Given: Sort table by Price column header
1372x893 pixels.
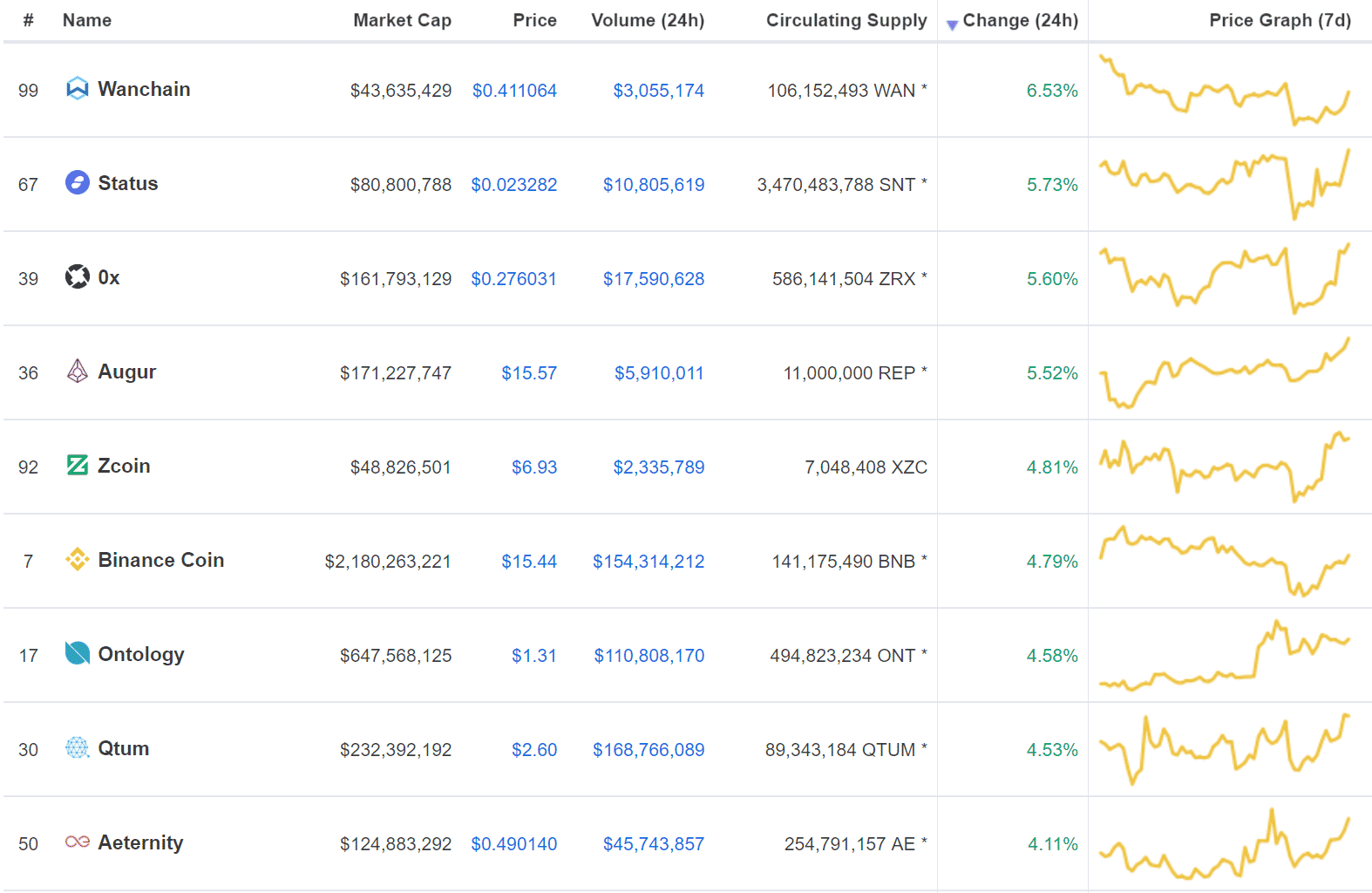Looking at the screenshot, I should tap(534, 20).
